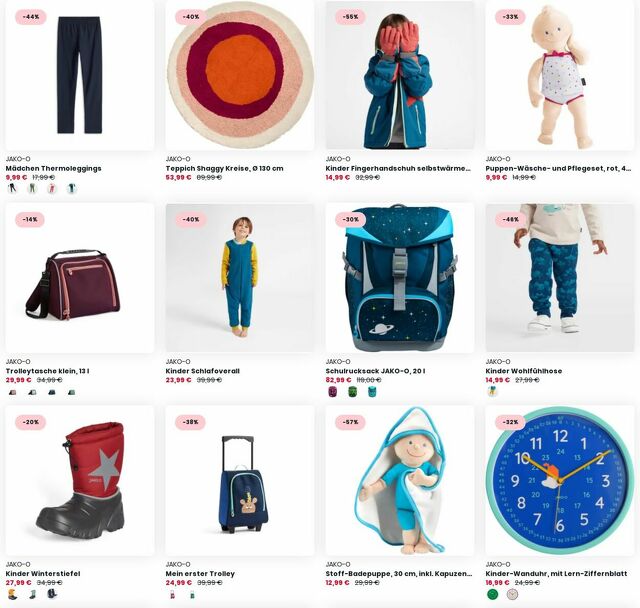Viewport: 640px width, 608px height.
Task: Select the dark blue Trolleytasche klein variant
Action: tap(52, 392)
